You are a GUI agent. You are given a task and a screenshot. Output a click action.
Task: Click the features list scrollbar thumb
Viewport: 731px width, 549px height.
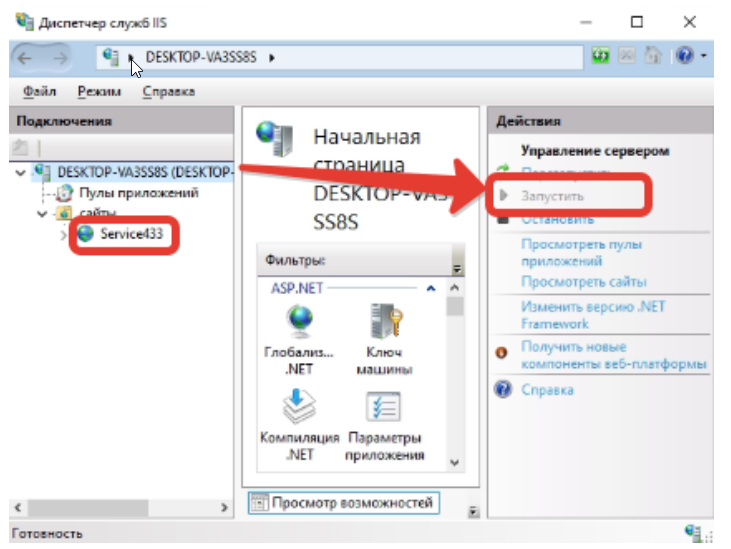(455, 306)
